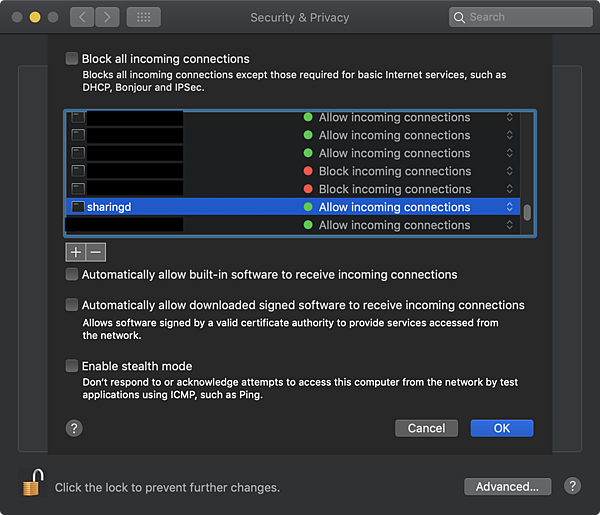Enable stealth mode checkbox
Viewport: 600px width, 515px height.
[x=72, y=366]
